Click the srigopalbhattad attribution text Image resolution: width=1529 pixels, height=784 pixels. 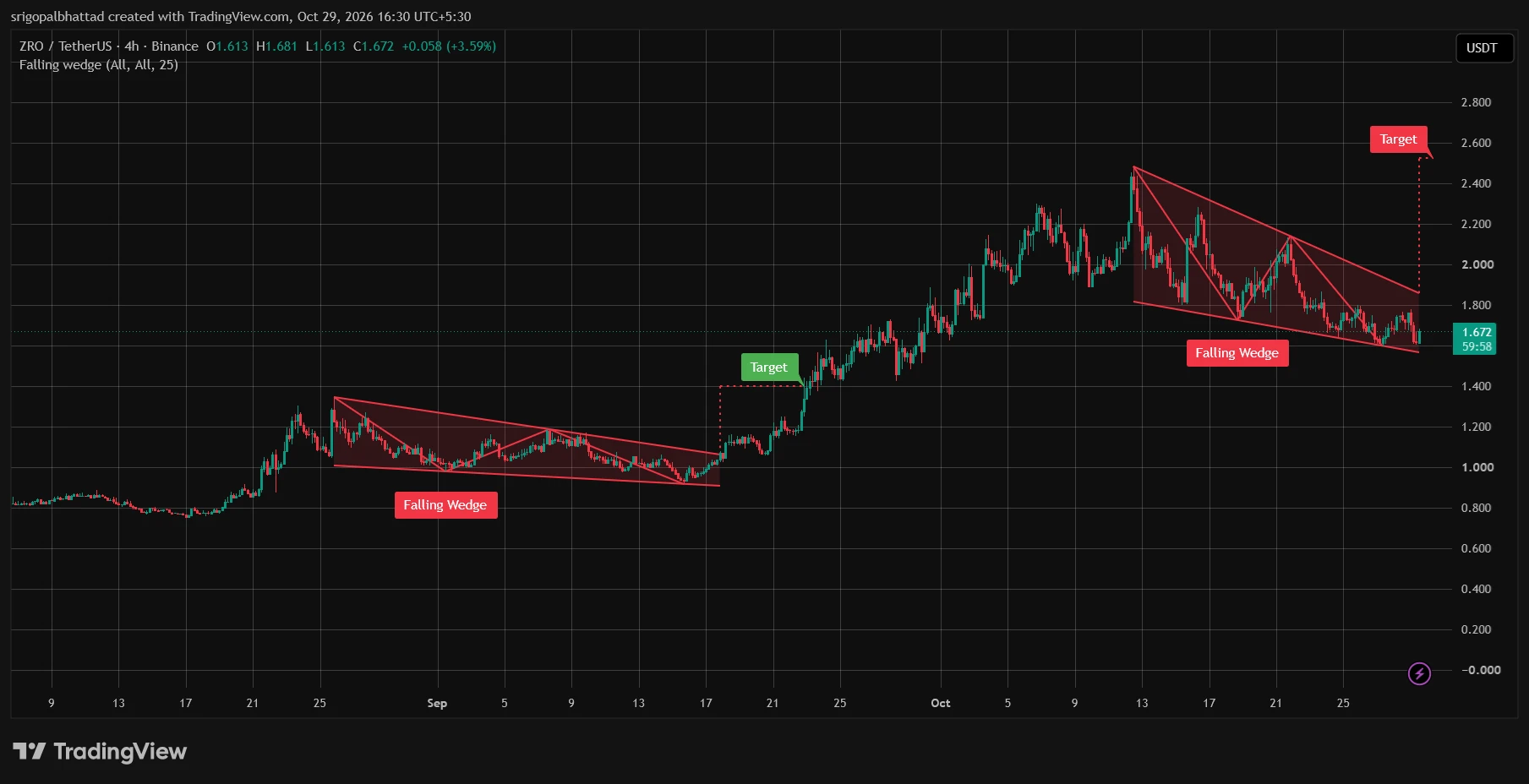pos(241,16)
